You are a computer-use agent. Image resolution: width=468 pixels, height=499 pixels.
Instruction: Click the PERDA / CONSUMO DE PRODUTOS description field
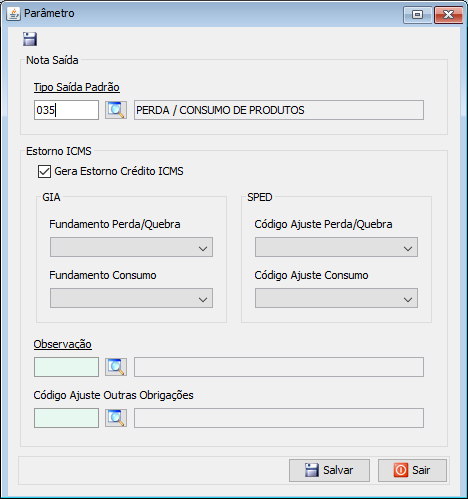point(279,110)
